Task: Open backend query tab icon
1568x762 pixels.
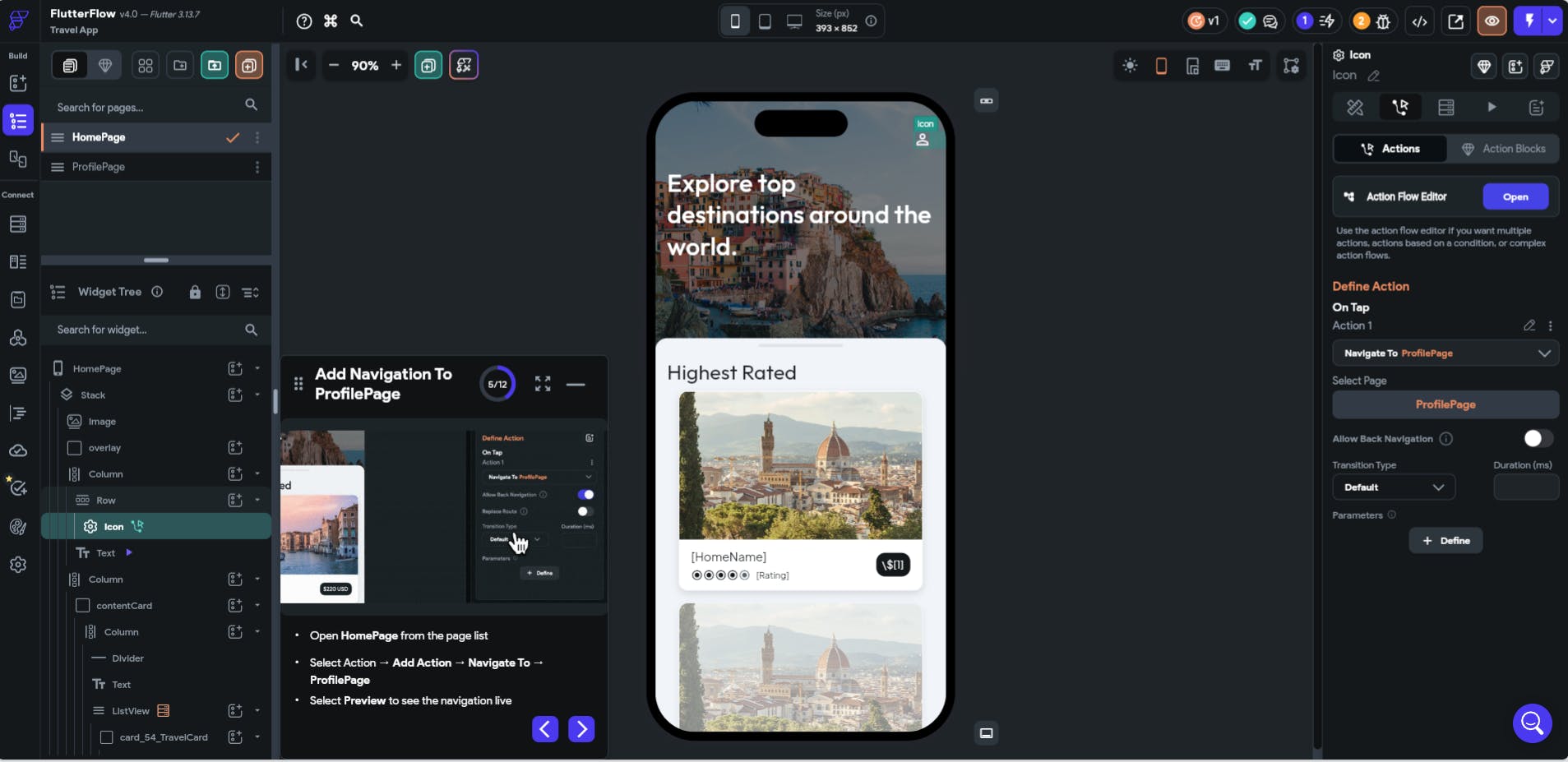Action: coord(1446,107)
